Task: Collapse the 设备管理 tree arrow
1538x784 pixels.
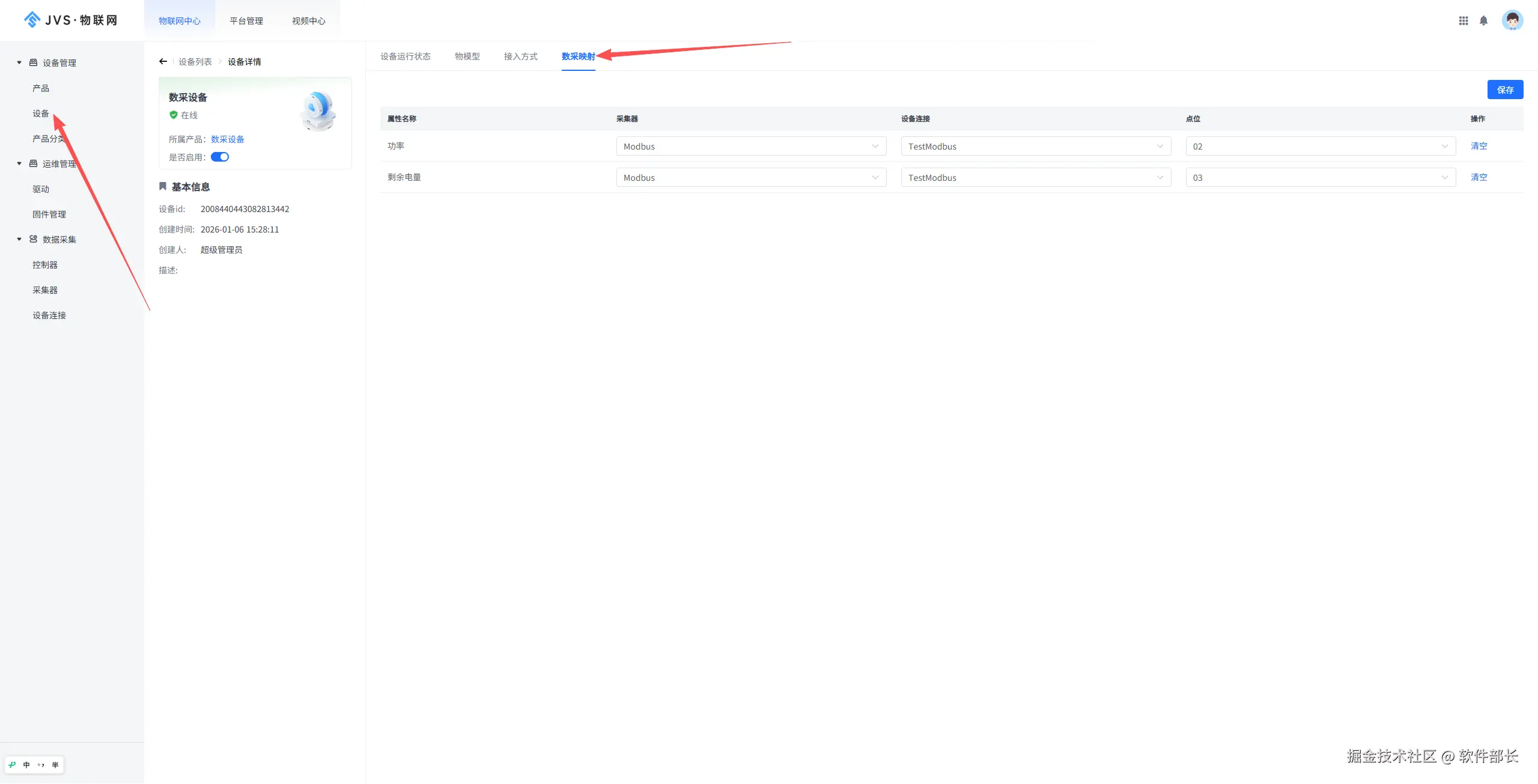Action: pos(19,62)
